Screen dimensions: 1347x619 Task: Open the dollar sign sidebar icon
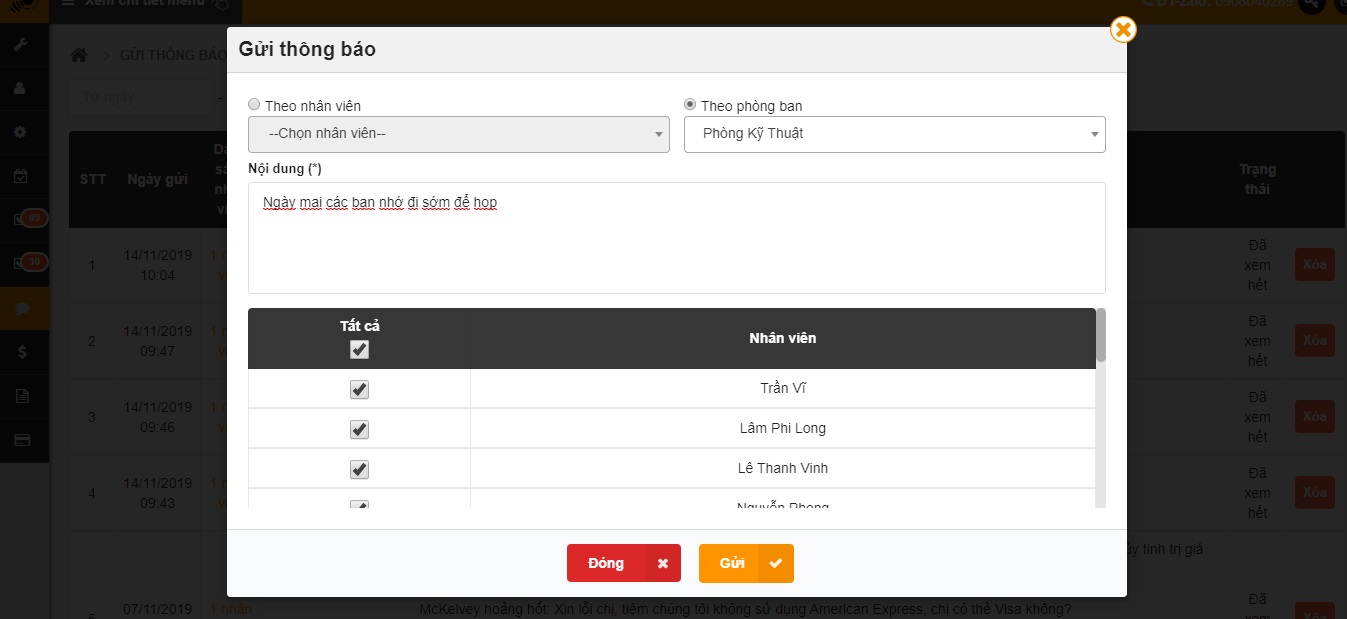[21, 352]
